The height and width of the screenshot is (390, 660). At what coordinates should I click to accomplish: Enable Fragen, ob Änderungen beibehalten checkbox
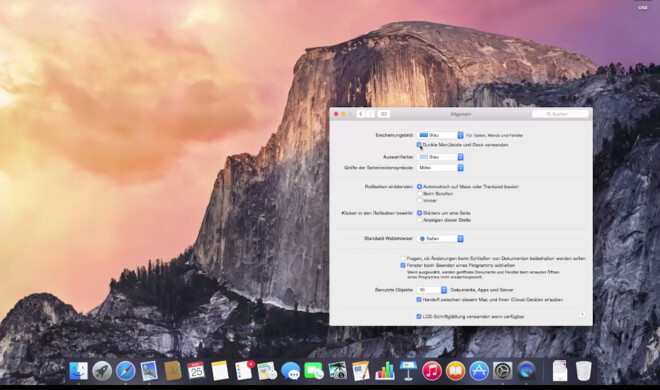403,258
